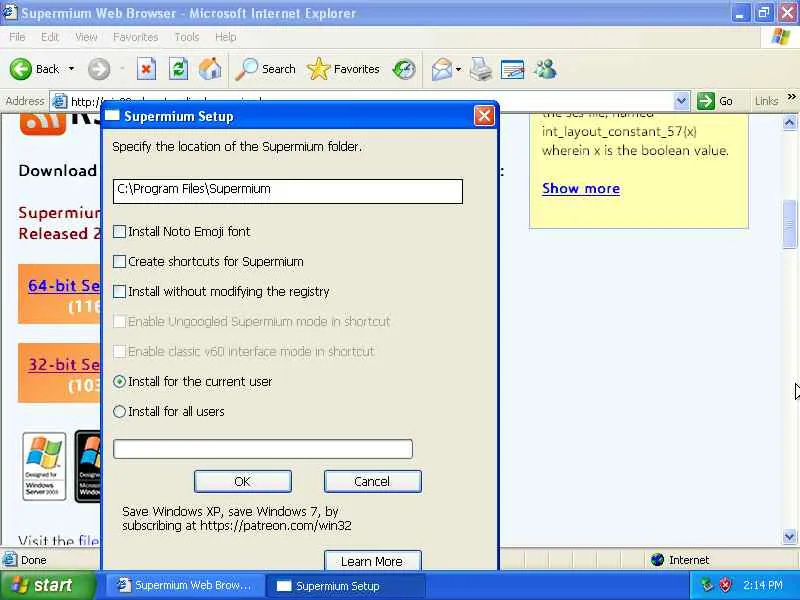Click the Links toolbar label

tap(766, 101)
